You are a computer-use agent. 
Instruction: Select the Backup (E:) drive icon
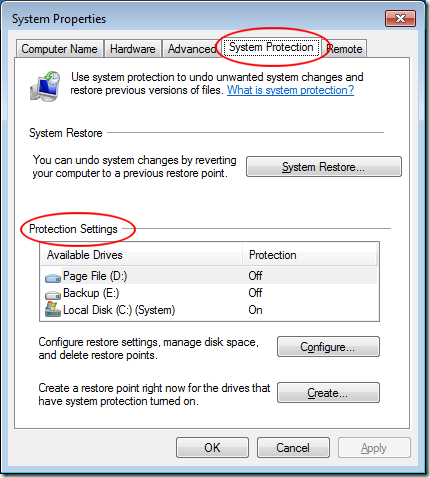click(53, 295)
